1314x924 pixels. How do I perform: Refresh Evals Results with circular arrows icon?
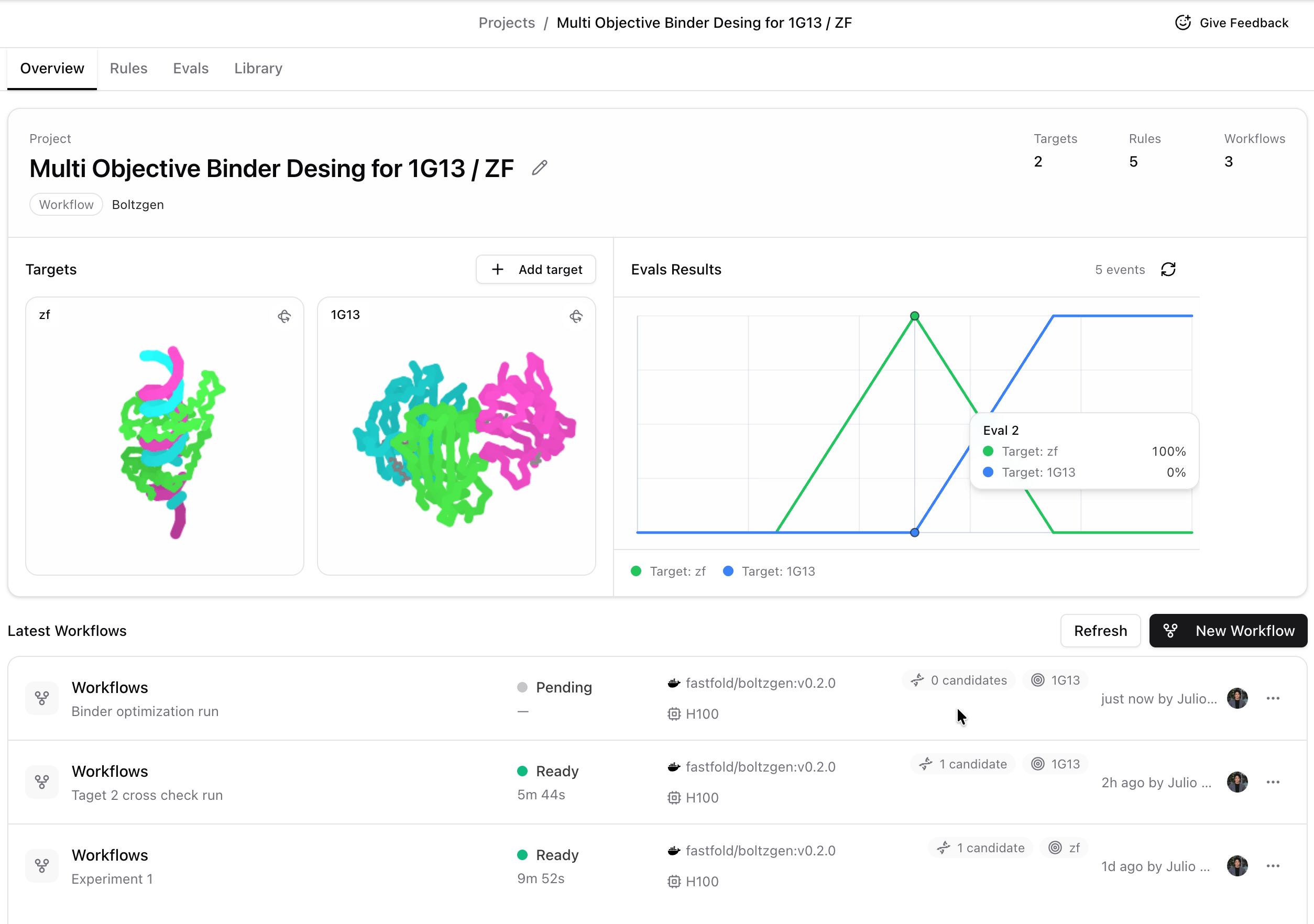click(x=1168, y=269)
